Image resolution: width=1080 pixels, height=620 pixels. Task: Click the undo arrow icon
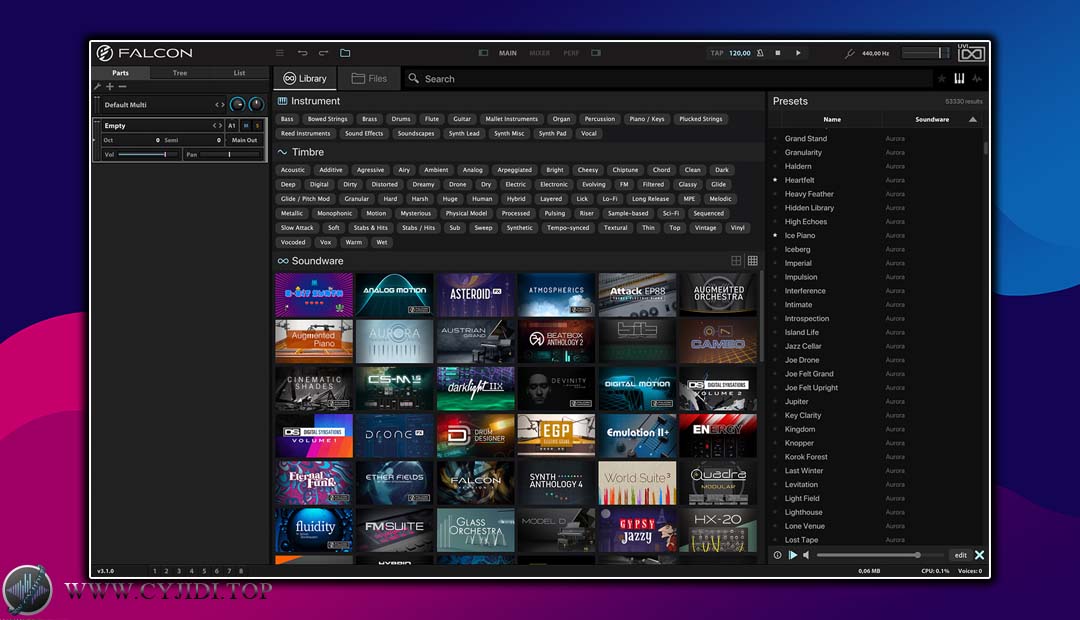pyautogui.click(x=302, y=53)
